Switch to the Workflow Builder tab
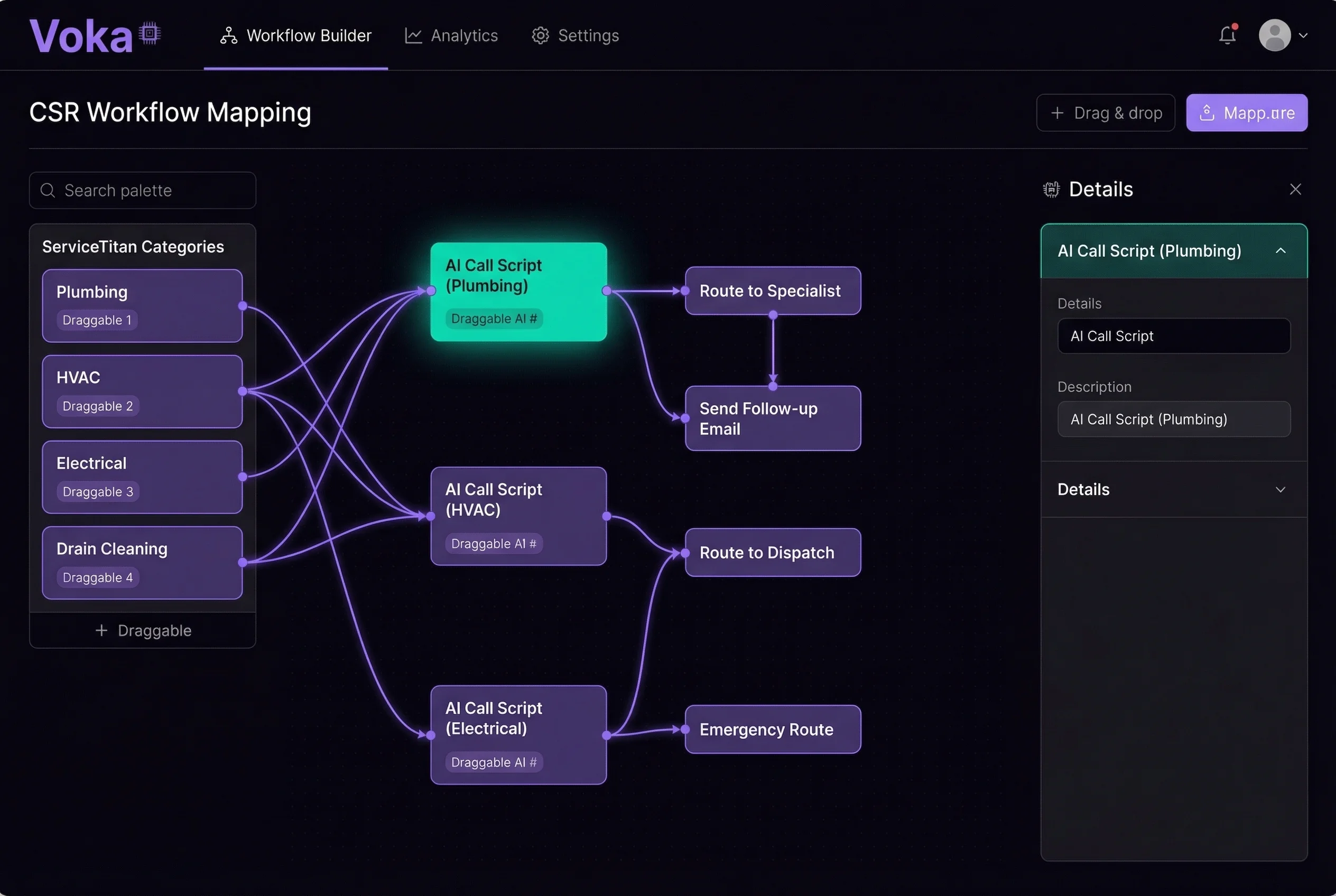 [296, 35]
